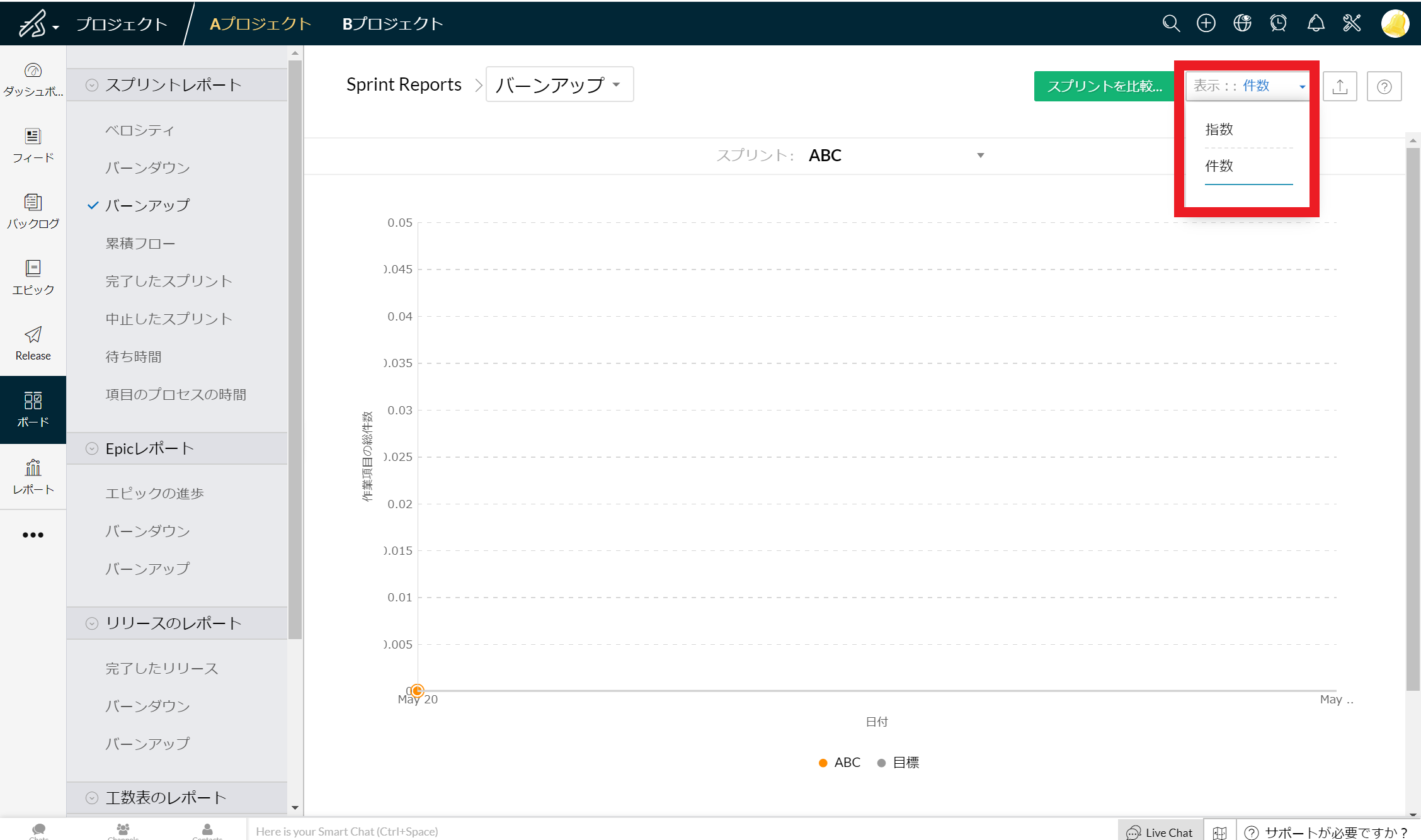
Task: Collapse the Epicレポート section
Action: (92, 448)
